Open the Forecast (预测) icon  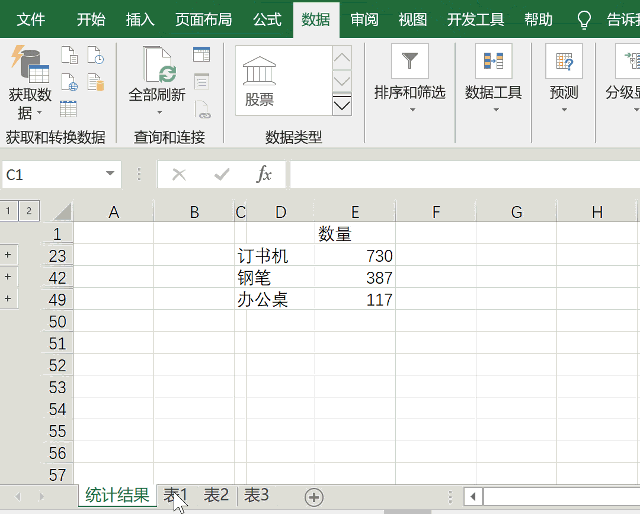click(564, 61)
